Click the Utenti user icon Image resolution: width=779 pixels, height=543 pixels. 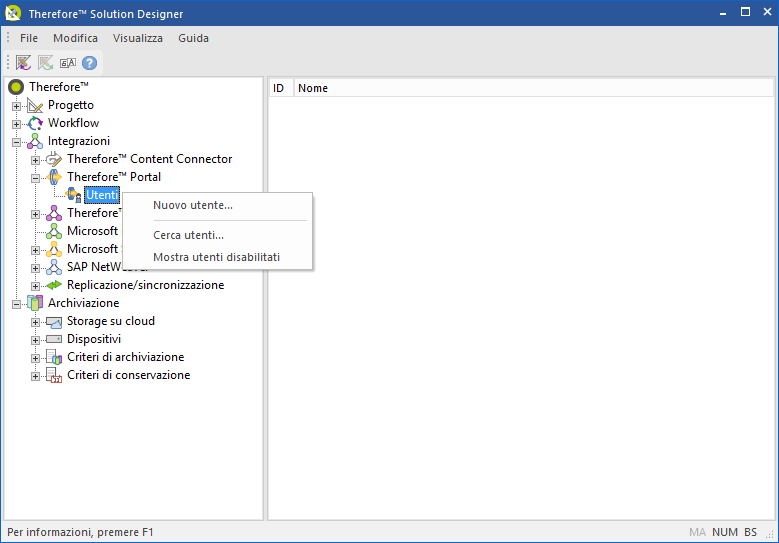coord(73,195)
